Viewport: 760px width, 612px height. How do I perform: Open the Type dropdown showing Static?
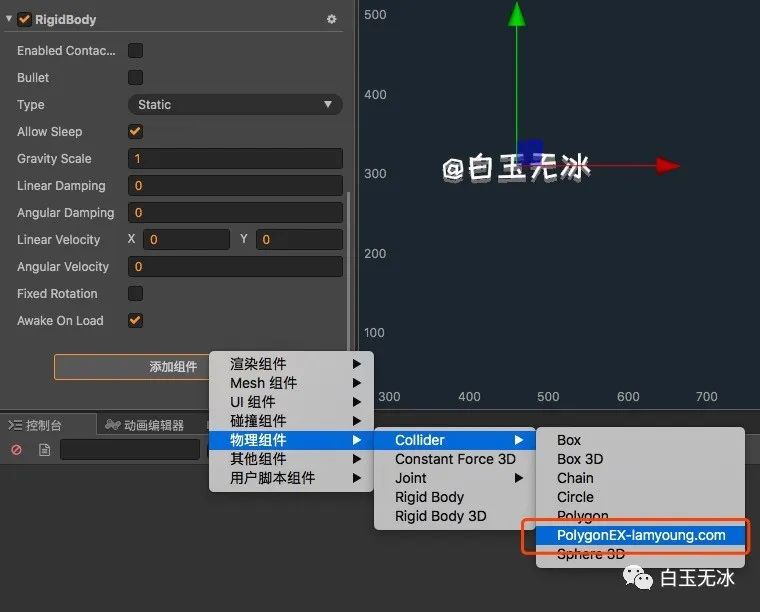(x=235, y=105)
